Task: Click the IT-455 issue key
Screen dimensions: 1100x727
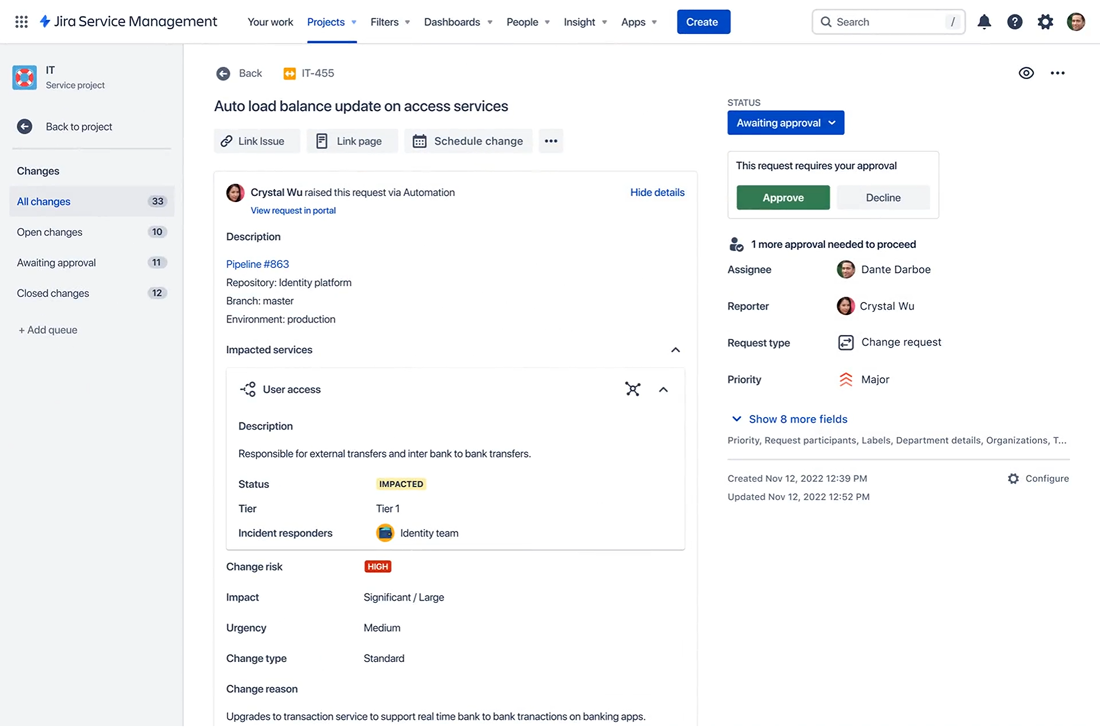Action: click(318, 73)
